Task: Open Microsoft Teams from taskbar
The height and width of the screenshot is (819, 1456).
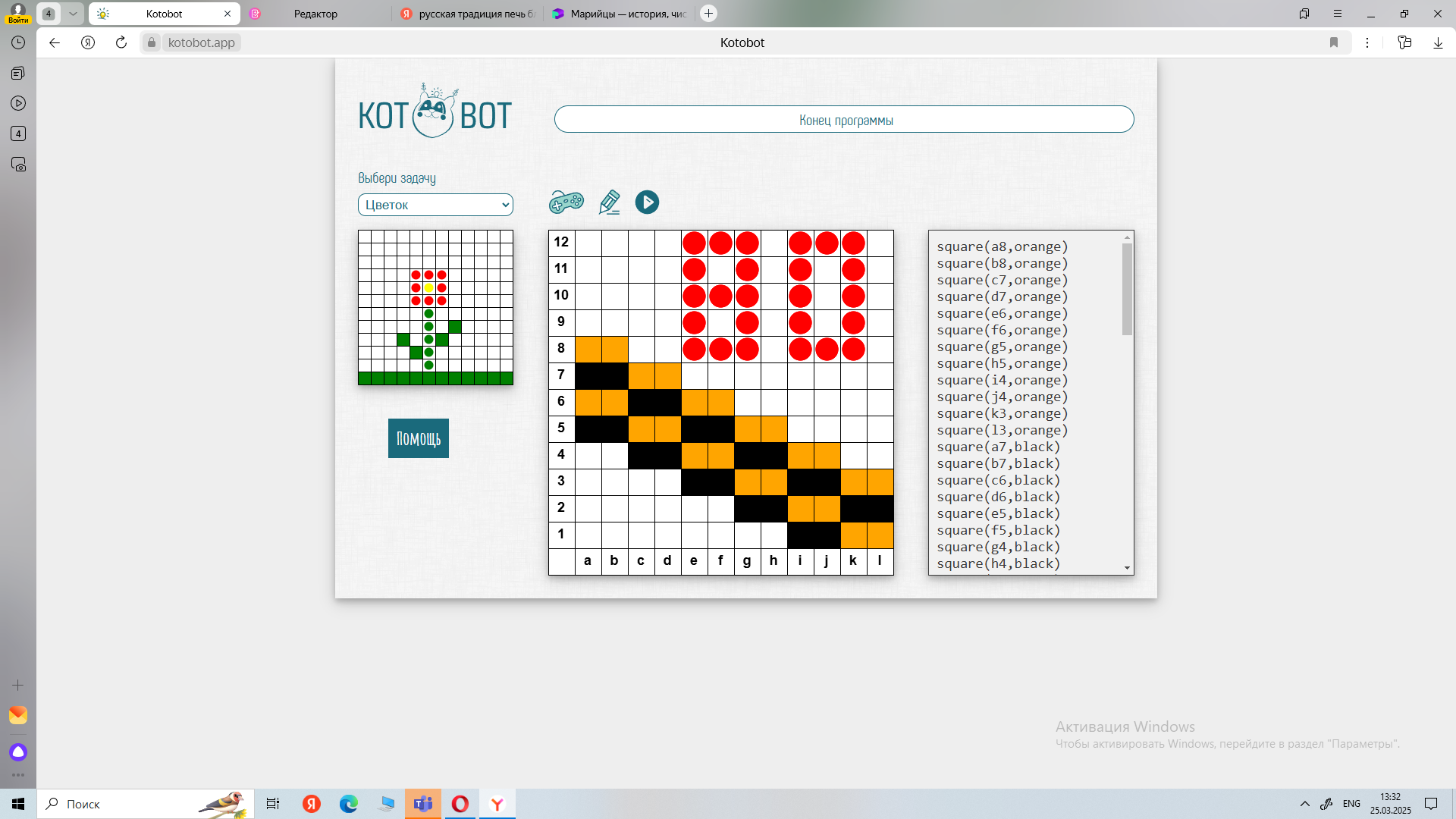Action: (423, 804)
